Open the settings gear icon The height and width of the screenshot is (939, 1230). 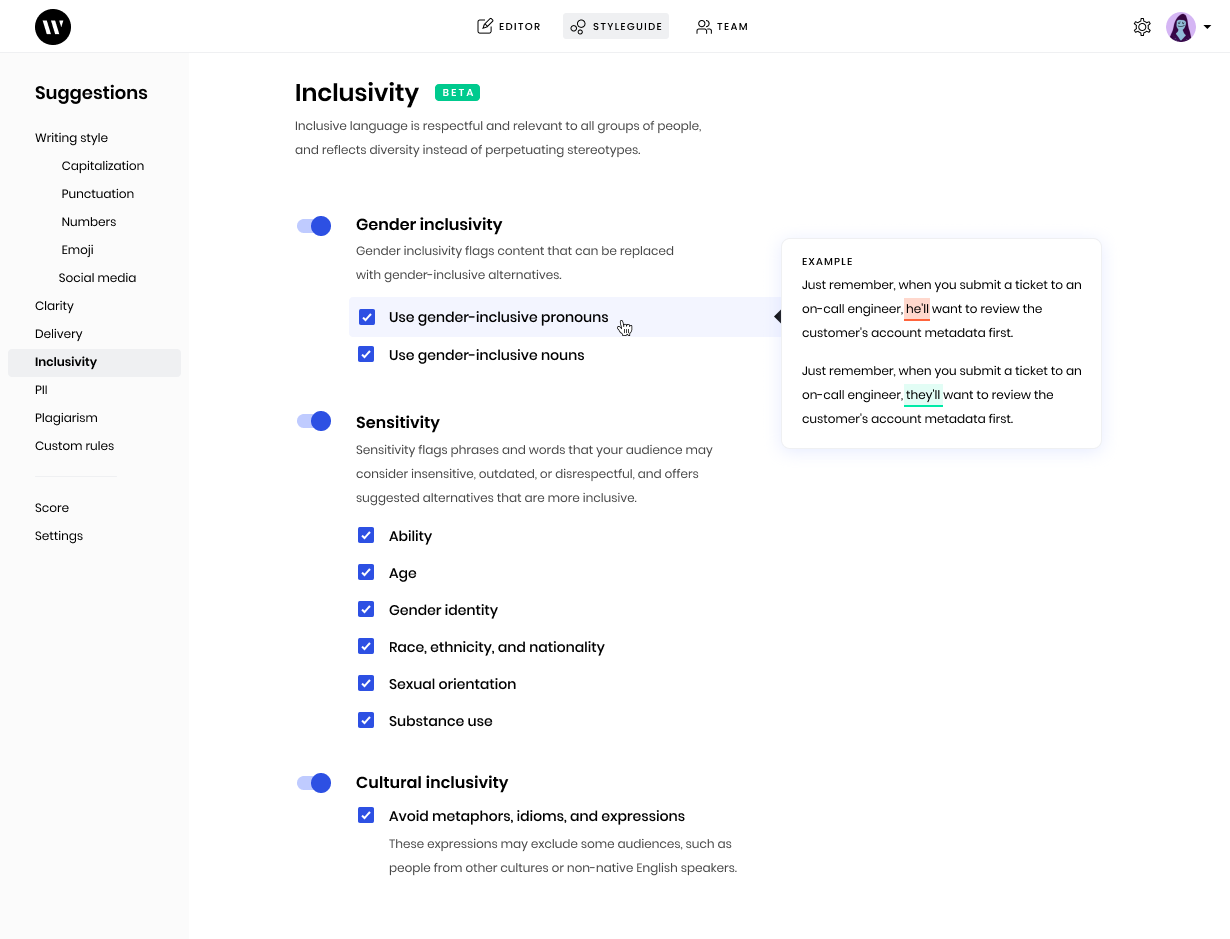1142,27
